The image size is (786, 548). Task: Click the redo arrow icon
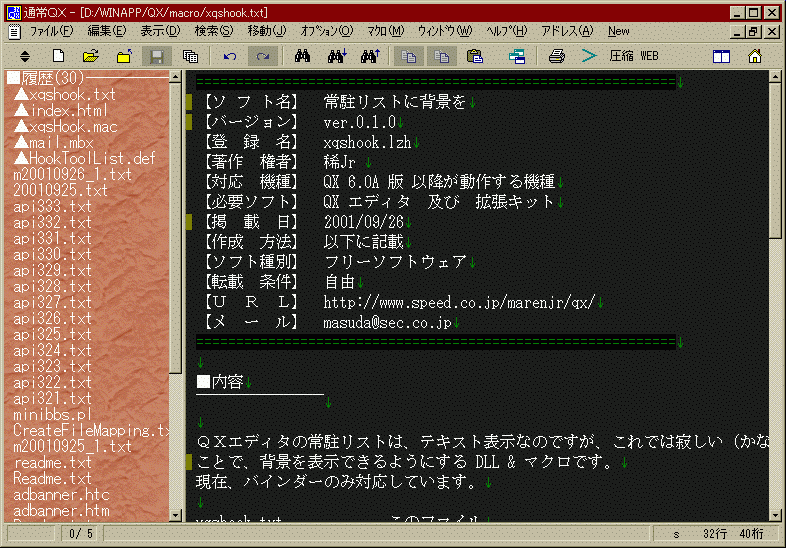tap(263, 56)
